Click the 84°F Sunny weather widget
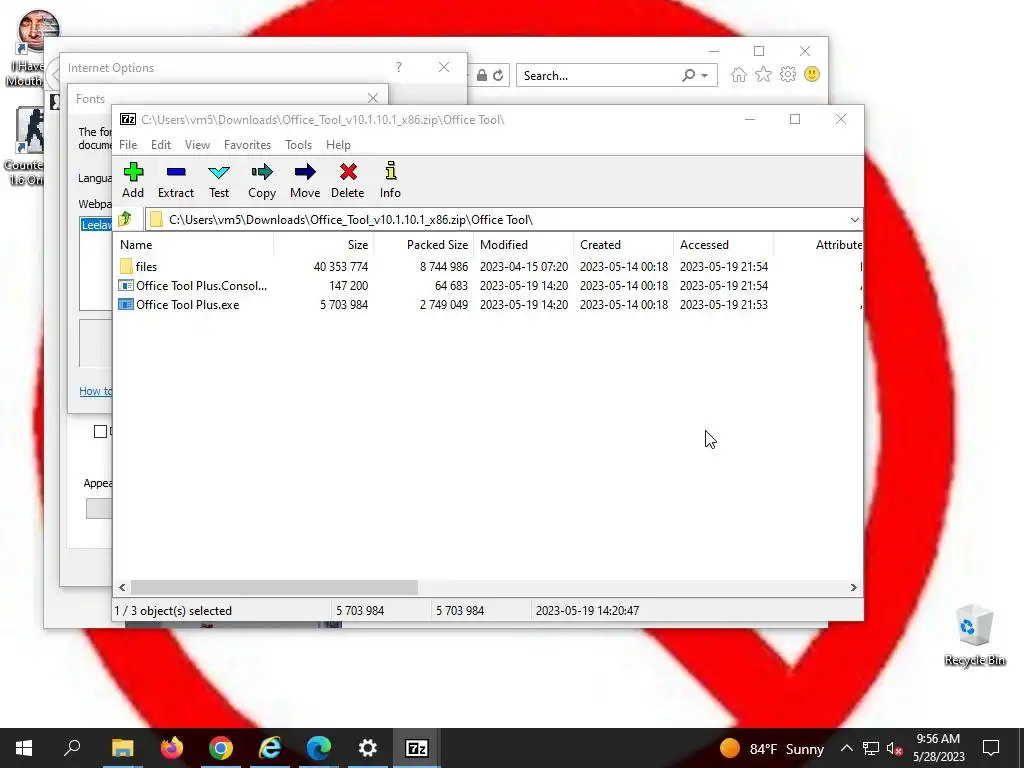1024x768 pixels. point(772,748)
